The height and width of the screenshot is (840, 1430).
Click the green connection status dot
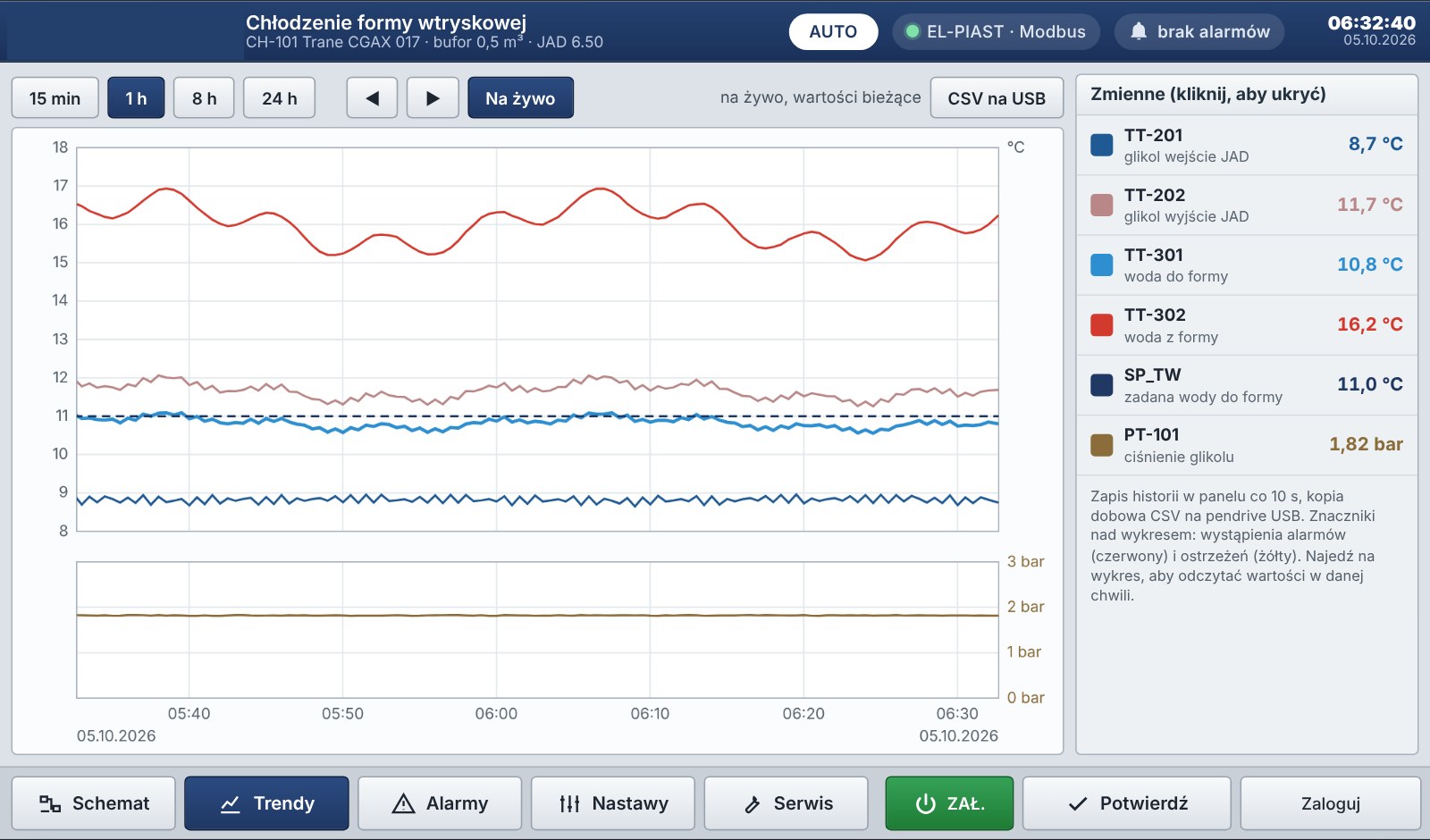913,31
